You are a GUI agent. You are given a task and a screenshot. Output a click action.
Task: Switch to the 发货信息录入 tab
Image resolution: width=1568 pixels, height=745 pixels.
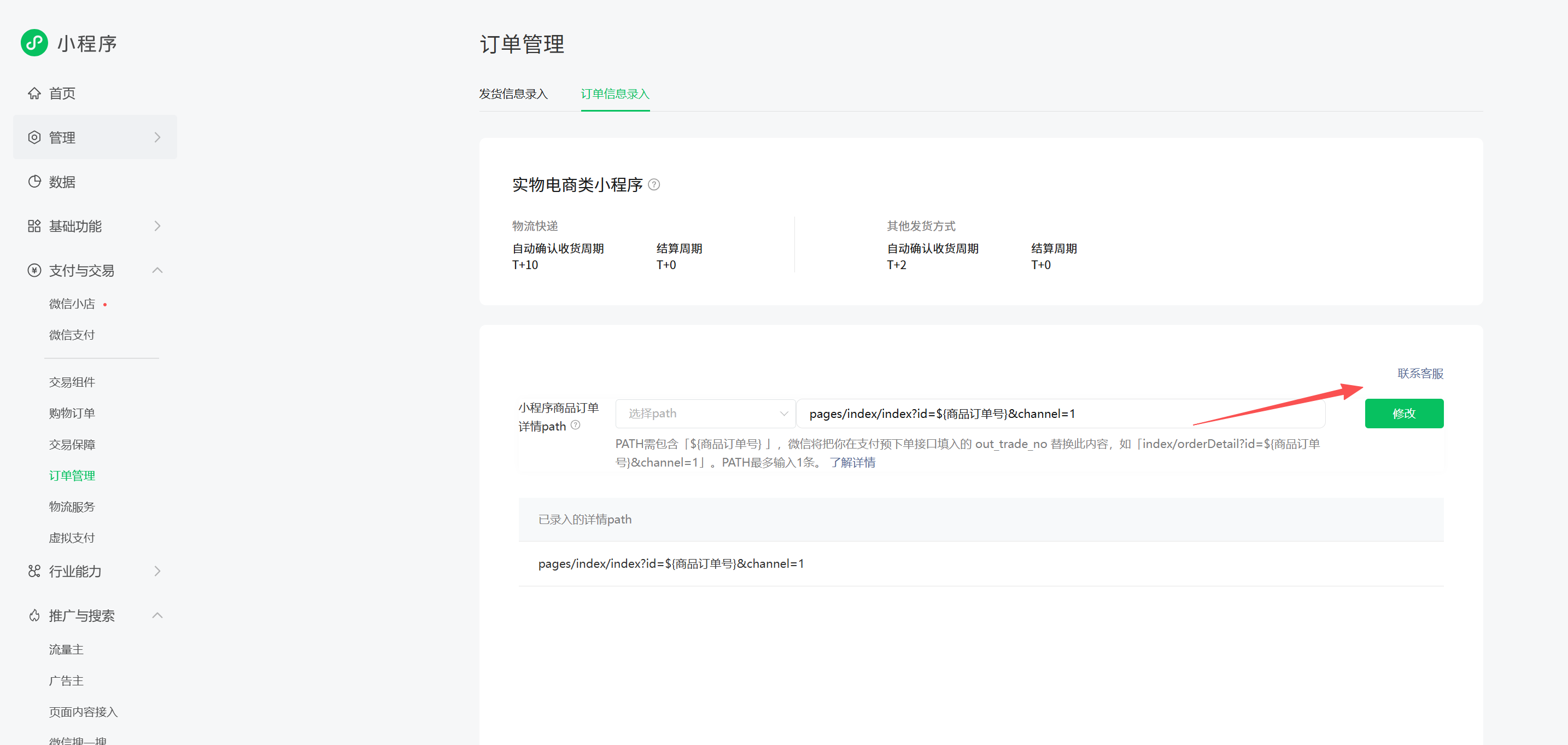[513, 94]
